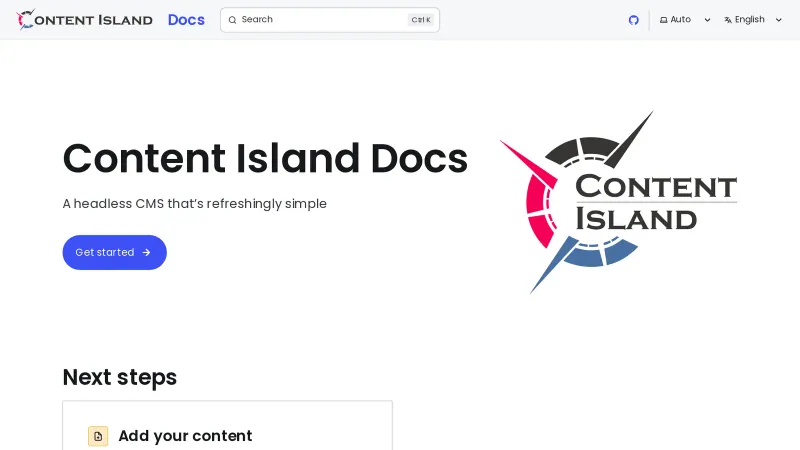Image resolution: width=800 pixels, height=450 pixels.
Task: Open the English language selector
Action: click(750, 20)
